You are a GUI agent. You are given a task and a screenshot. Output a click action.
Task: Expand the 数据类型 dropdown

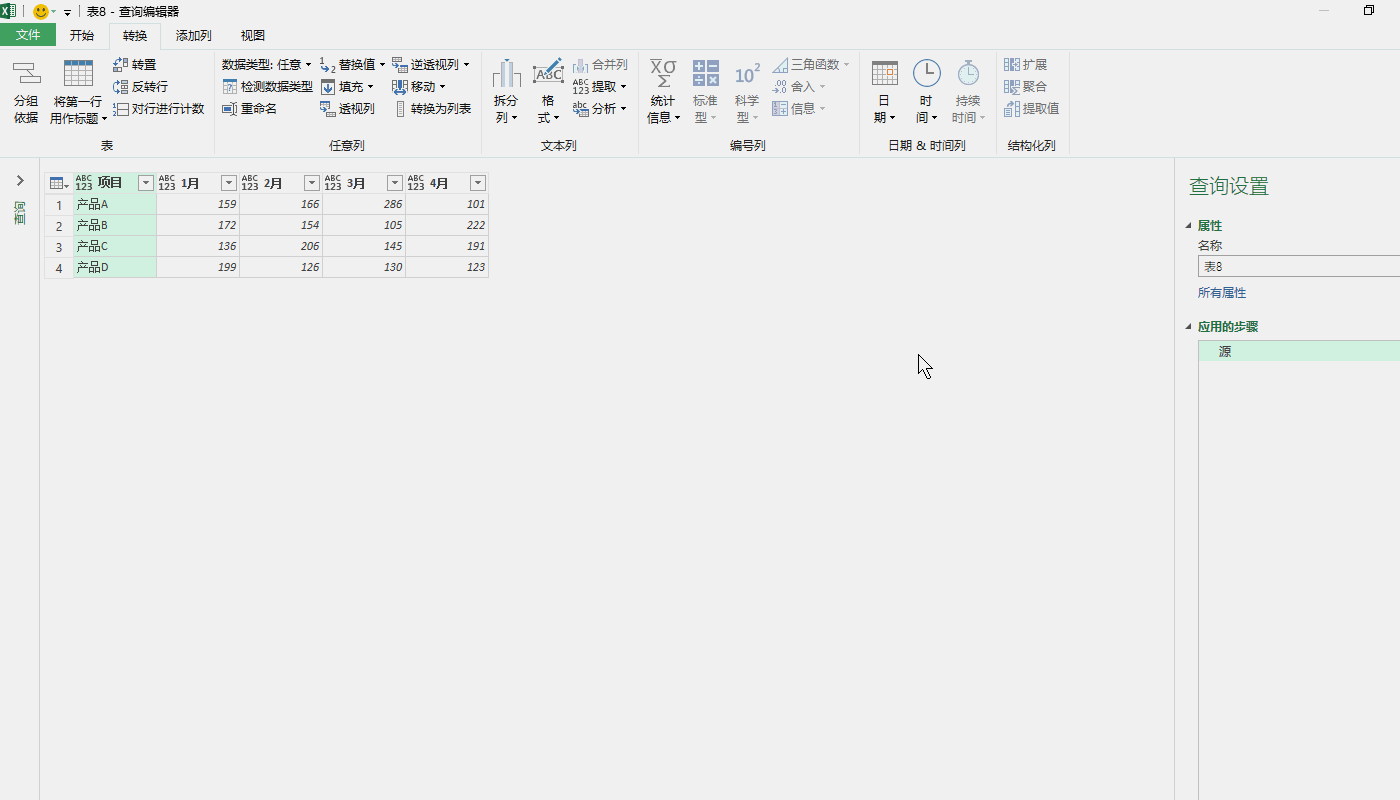tap(308, 64)
